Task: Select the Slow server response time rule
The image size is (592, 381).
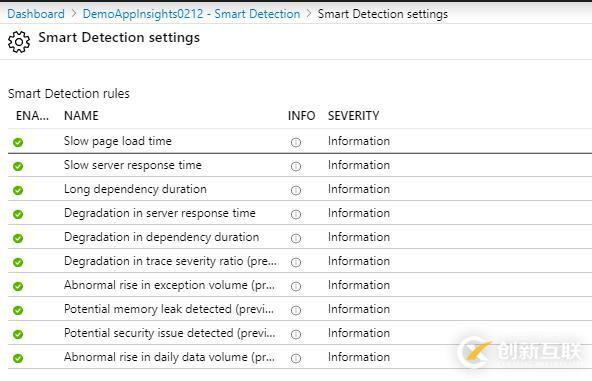Action: click(133, 165)
